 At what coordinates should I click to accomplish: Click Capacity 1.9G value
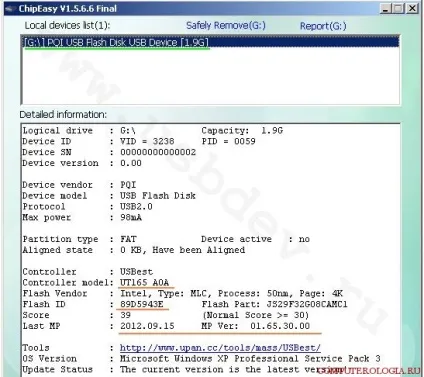point(272,131)
